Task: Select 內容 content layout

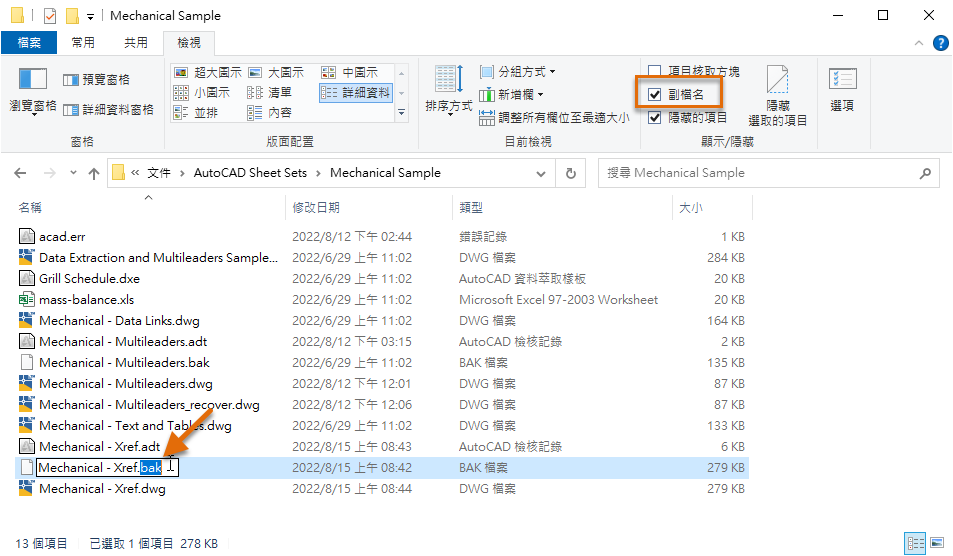Action: pos(269,112)
